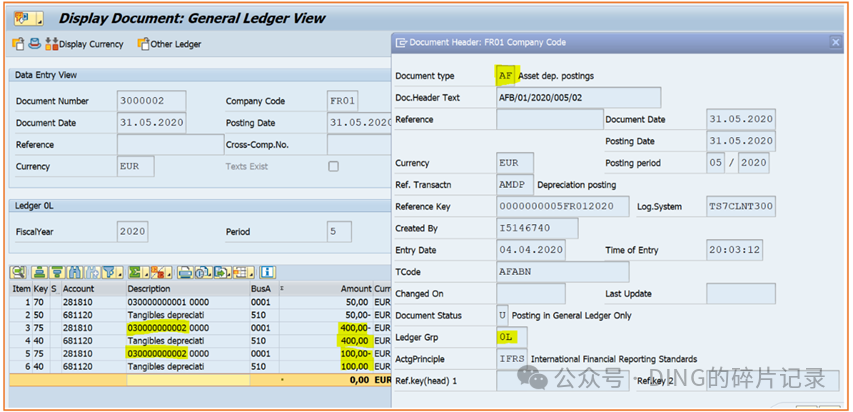
Task: Click the Sort Ascending icon
Action: click(x=40, y=272)
